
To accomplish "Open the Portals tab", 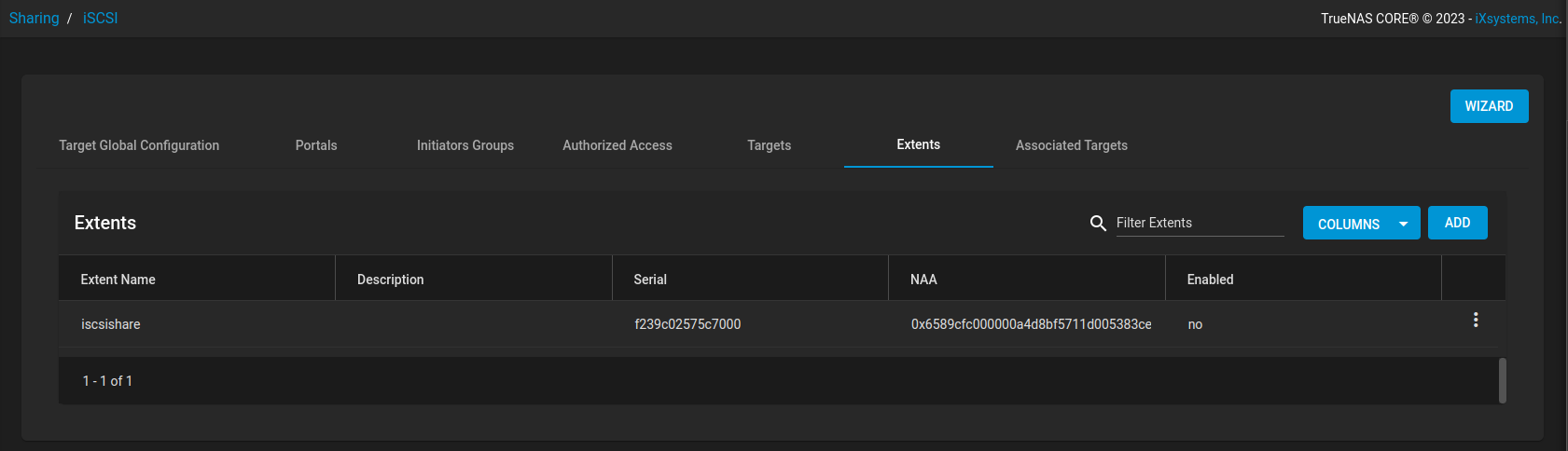I will [x=316, y=145].
